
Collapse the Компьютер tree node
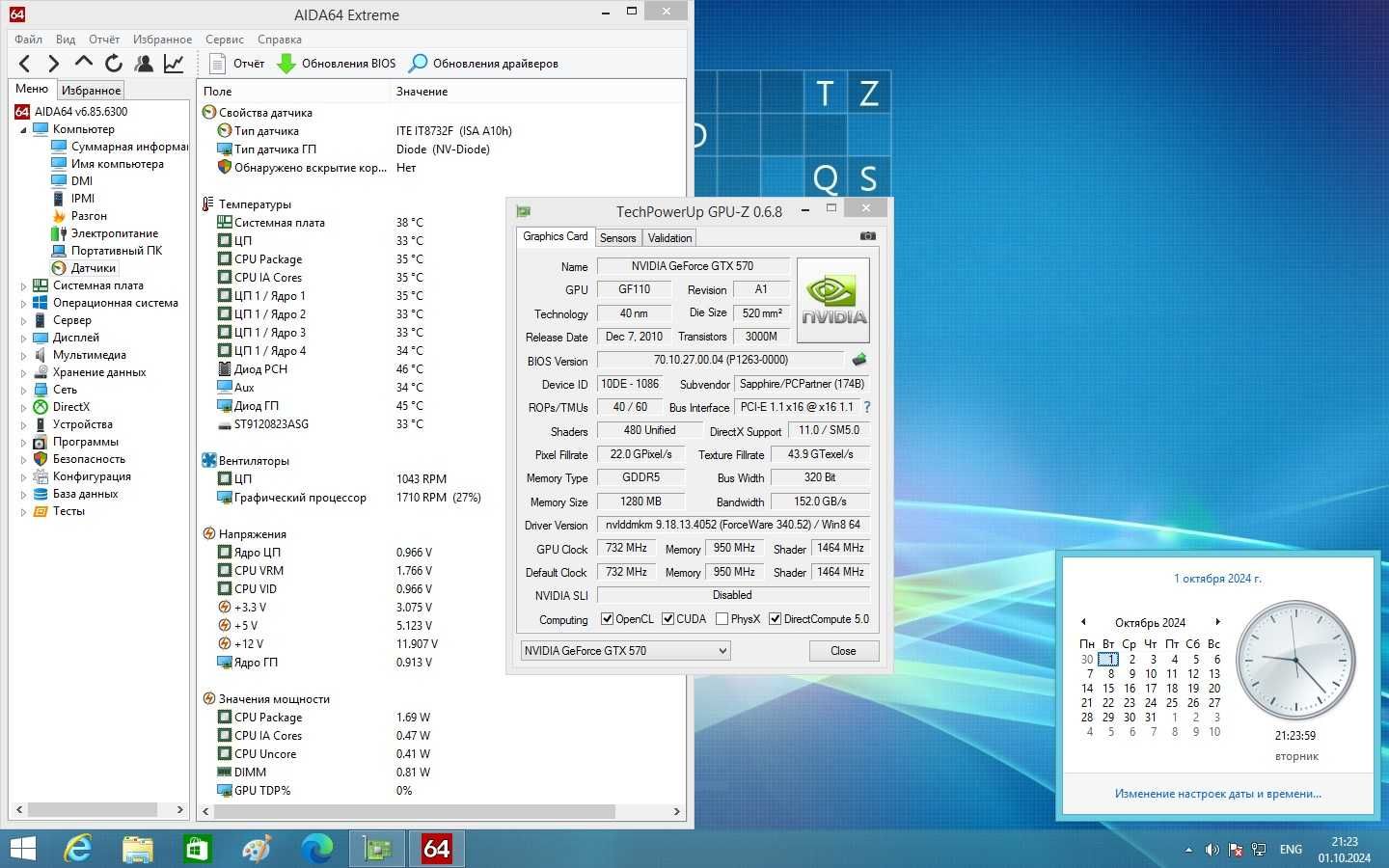tap(23, 129)
